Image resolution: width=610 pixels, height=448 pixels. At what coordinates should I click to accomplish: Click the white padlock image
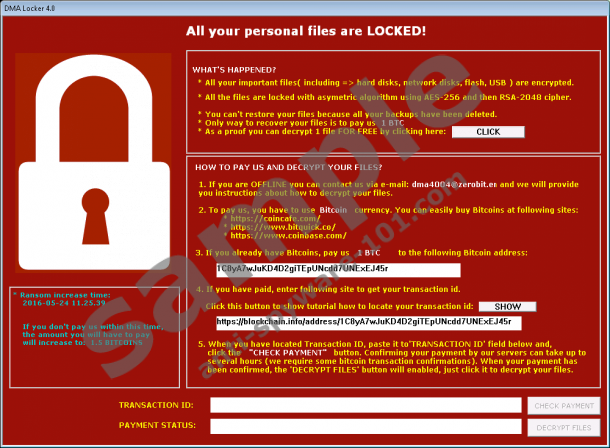93,163
